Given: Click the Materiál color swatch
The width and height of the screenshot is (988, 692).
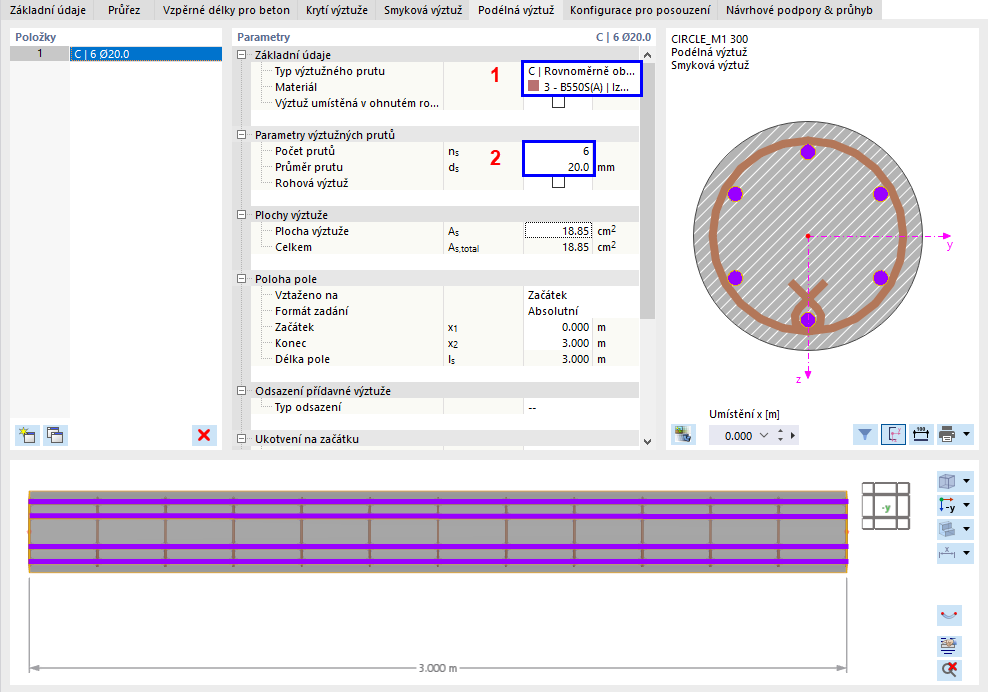Looking at the screenshot, I should coord(534,86).
